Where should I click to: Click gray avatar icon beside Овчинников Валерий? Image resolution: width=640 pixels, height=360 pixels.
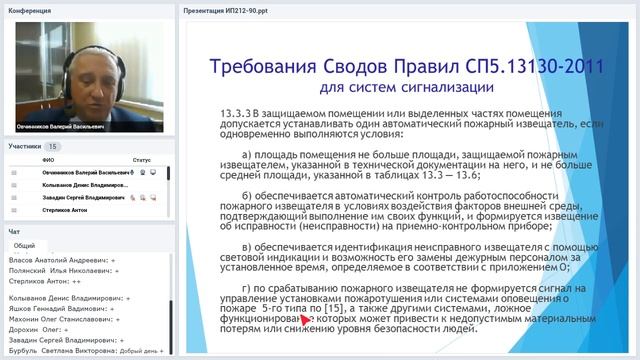pyautogui.click(x=14, y=173)
